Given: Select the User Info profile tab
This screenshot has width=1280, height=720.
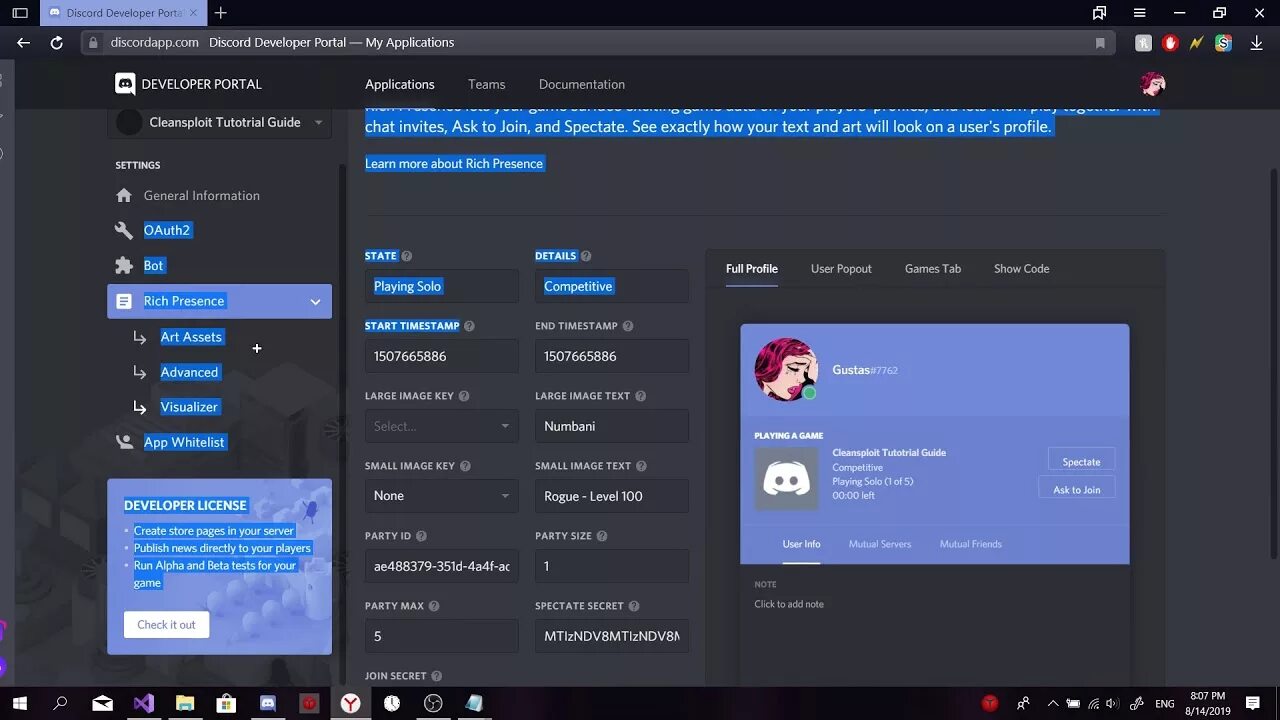Looking at the screenshot, I should (801, 544).
